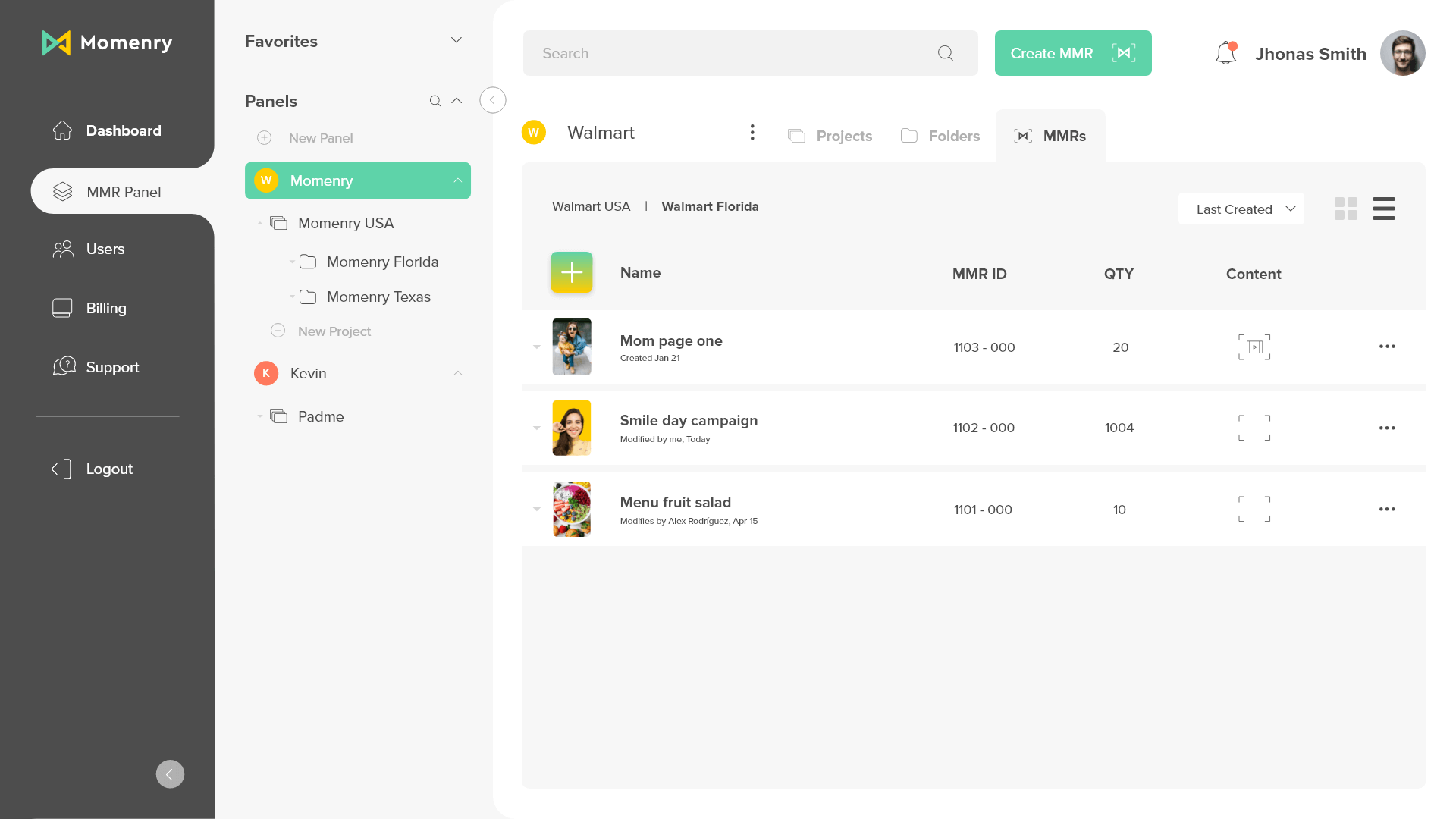The width and height of the screenshot is (1456, 819).
Task: Open more options for Smile day campaign
Action: pos(1387,428)
